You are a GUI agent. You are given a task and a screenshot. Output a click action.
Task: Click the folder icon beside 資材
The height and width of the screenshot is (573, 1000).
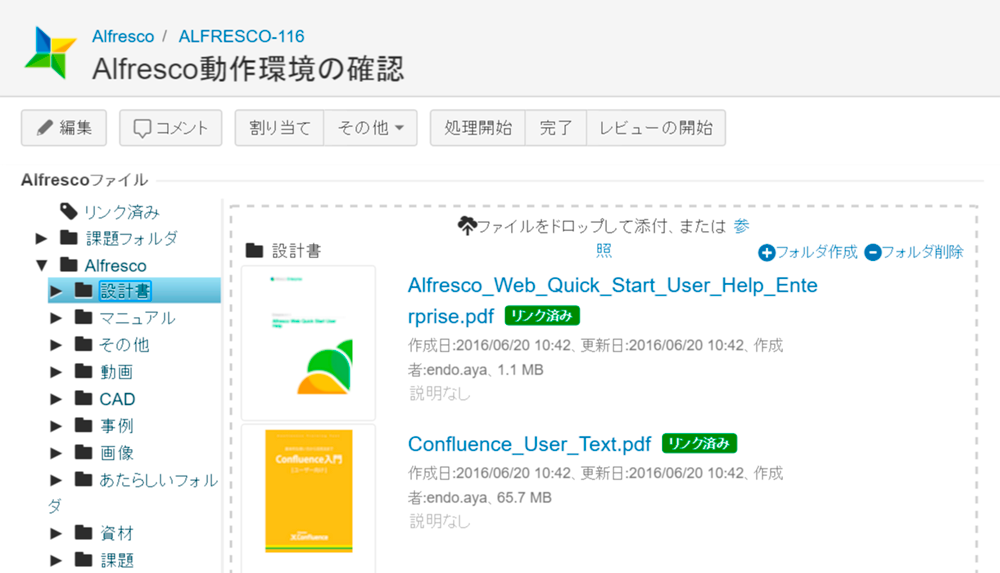84,532
